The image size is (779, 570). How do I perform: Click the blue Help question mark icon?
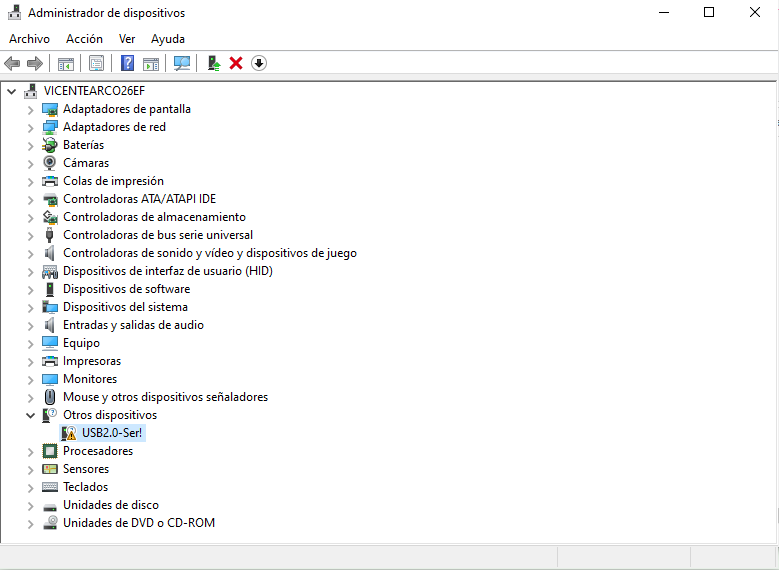[x=128, y=63]
